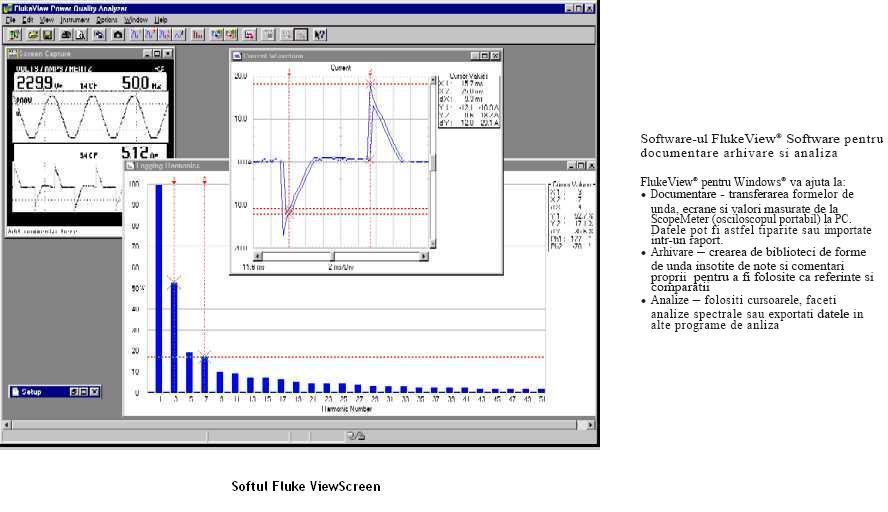The height and width of the screenshot is (512, 888).
Task: Click the status bar icon at the bottom
Action: (x=356, y=436)
